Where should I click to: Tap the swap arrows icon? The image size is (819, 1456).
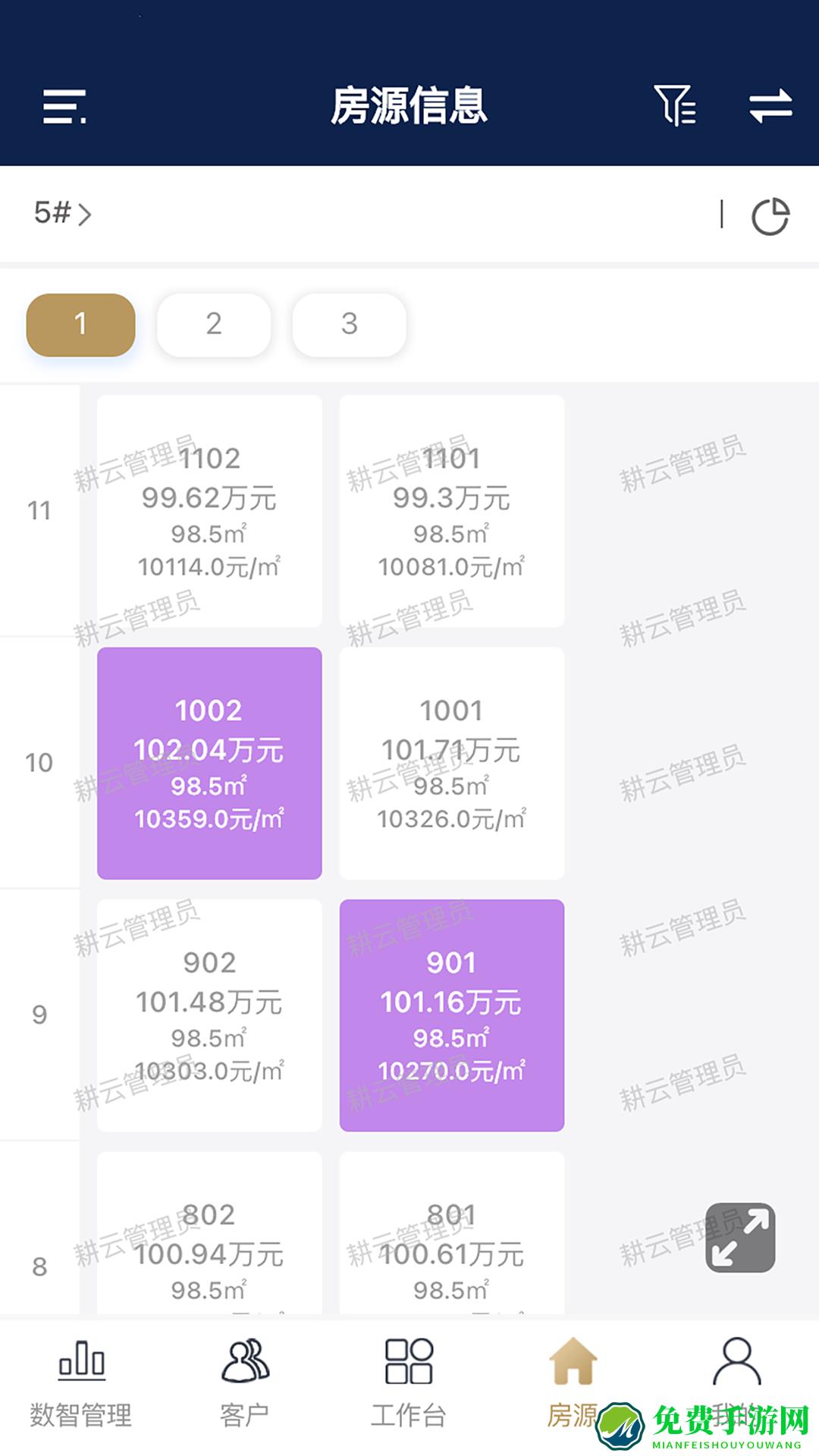pos(770,105)
